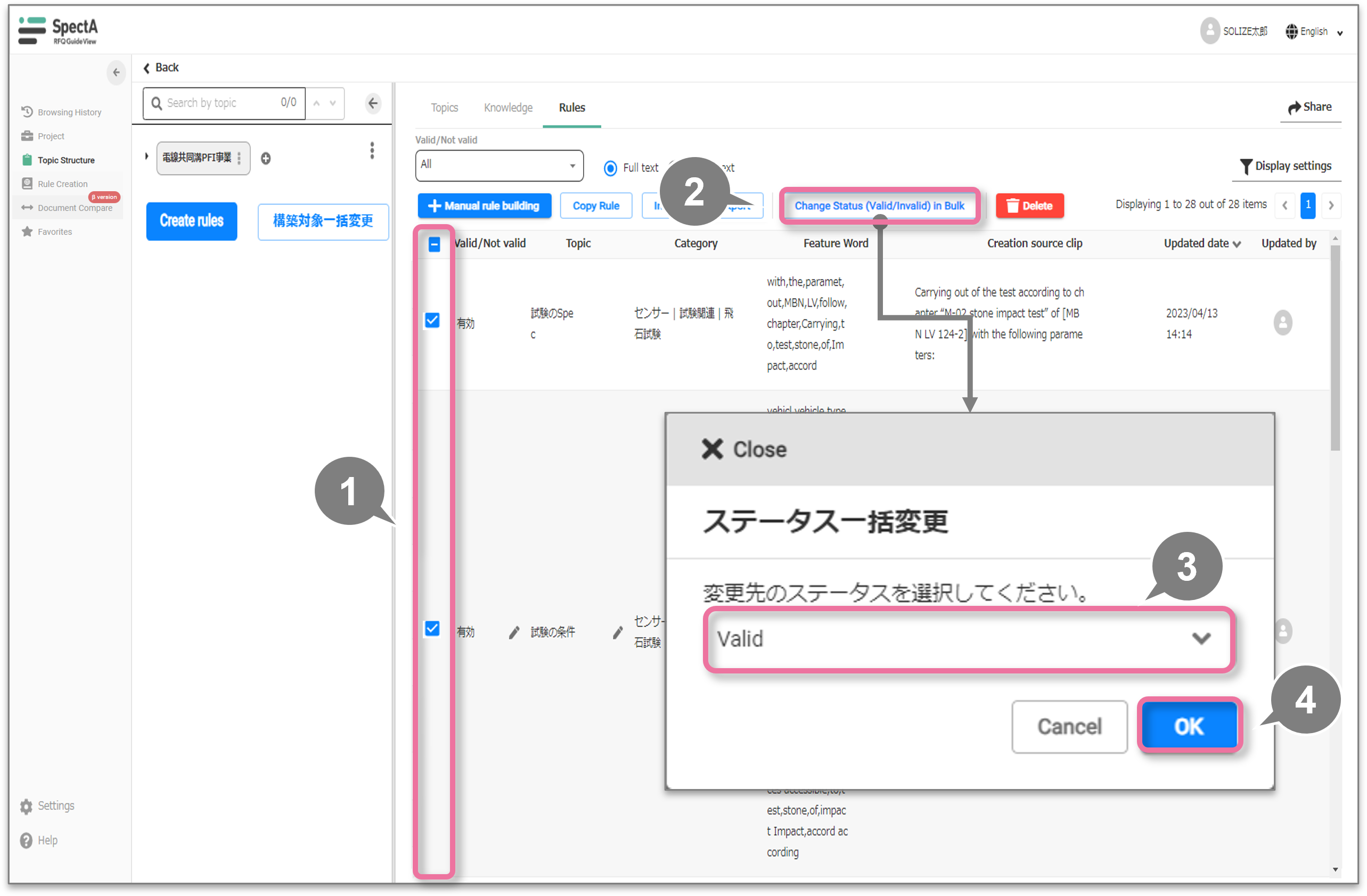
Task: Click the OK button in dialog
Action: click(1189, 726)
